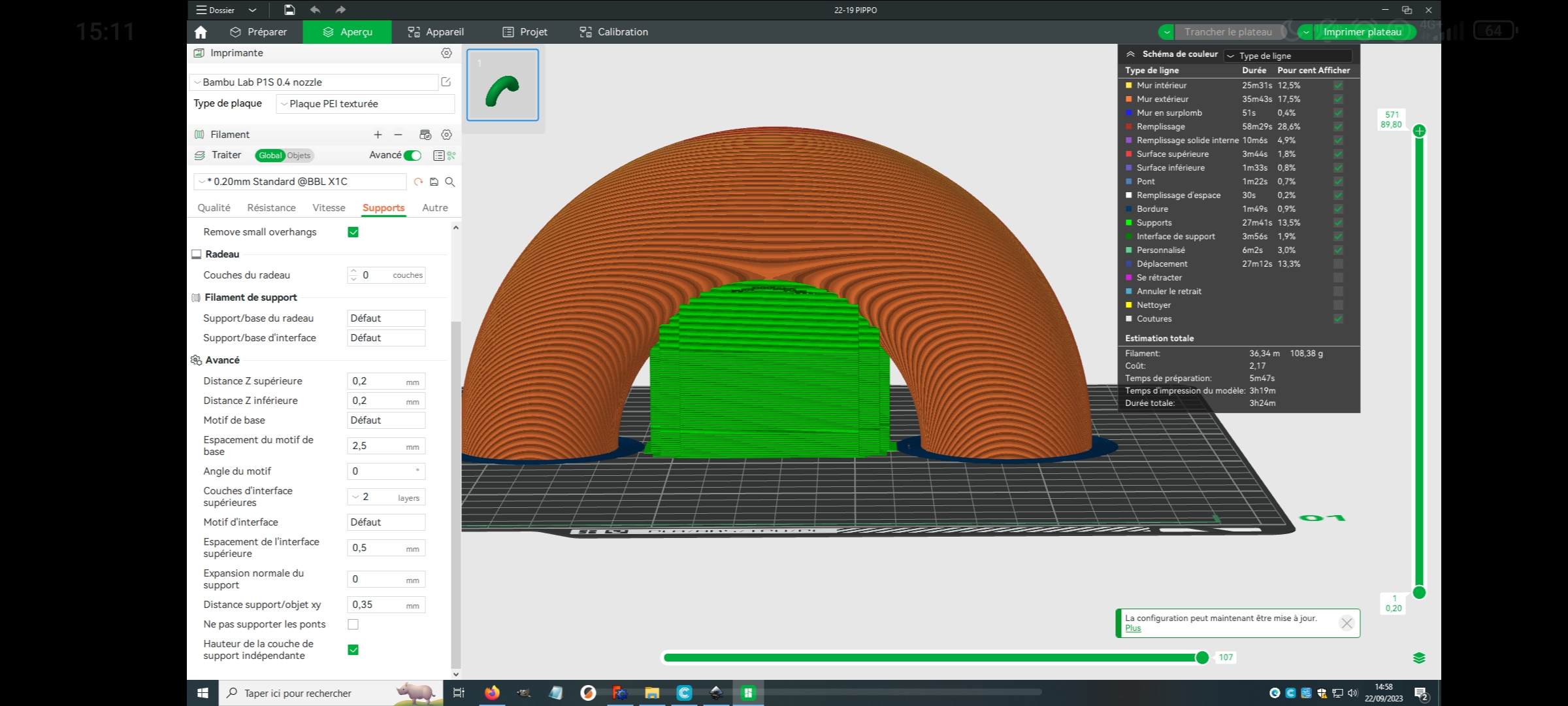Open printer settings gear icon

[446, 53]
